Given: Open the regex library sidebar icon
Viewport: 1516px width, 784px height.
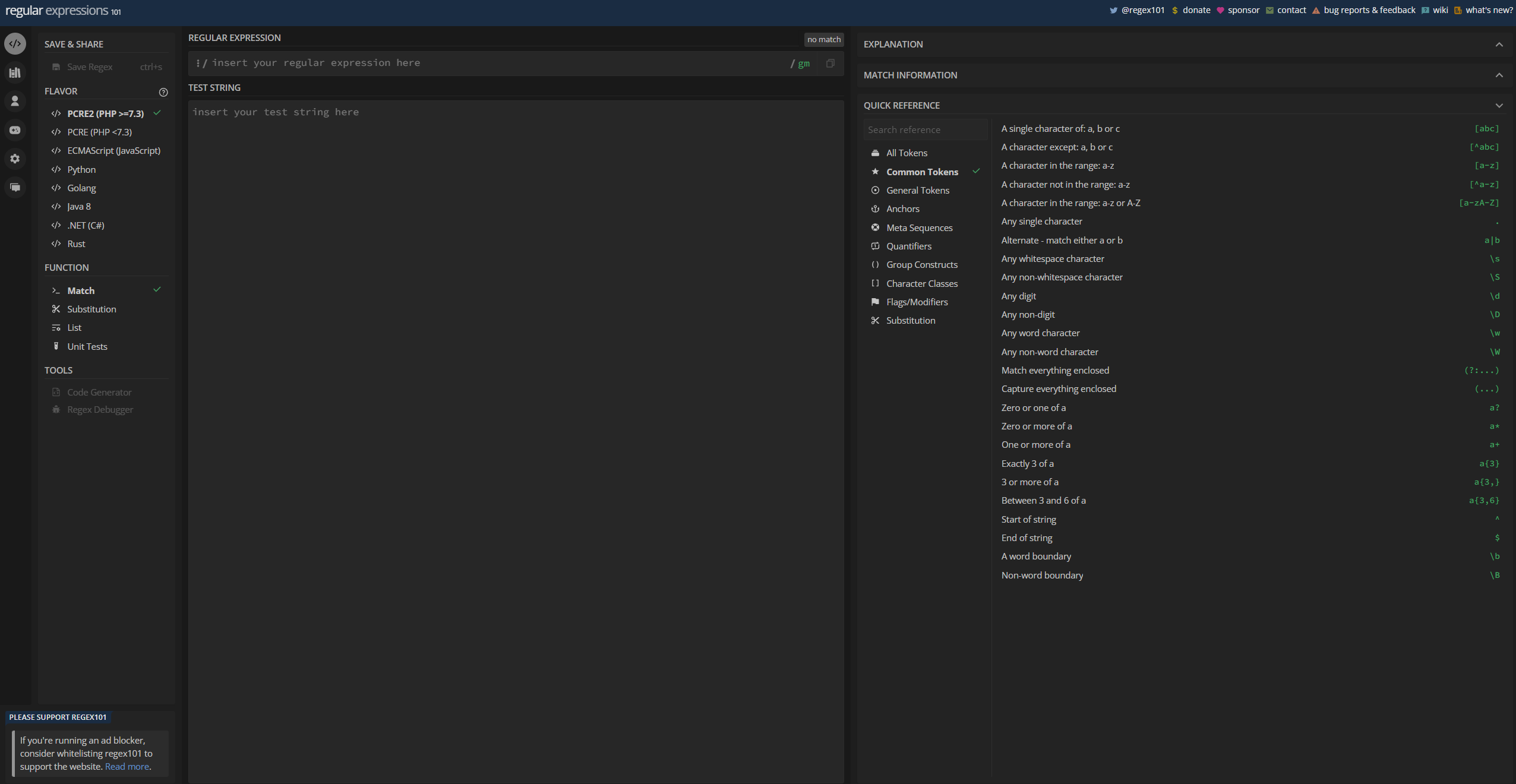Looking at the screenshot, I should [15, 72].
